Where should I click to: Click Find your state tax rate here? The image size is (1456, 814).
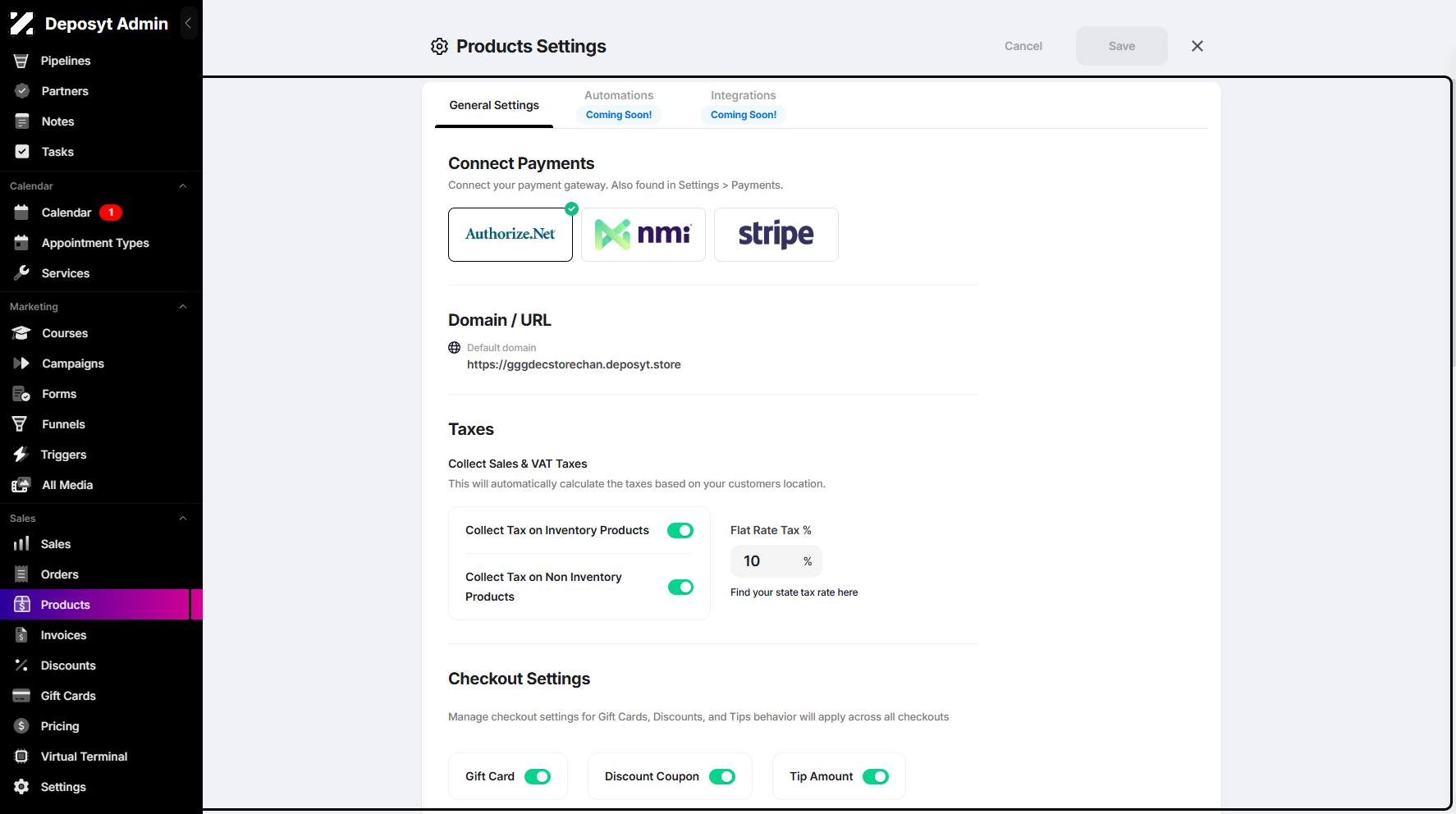point(794,592)
